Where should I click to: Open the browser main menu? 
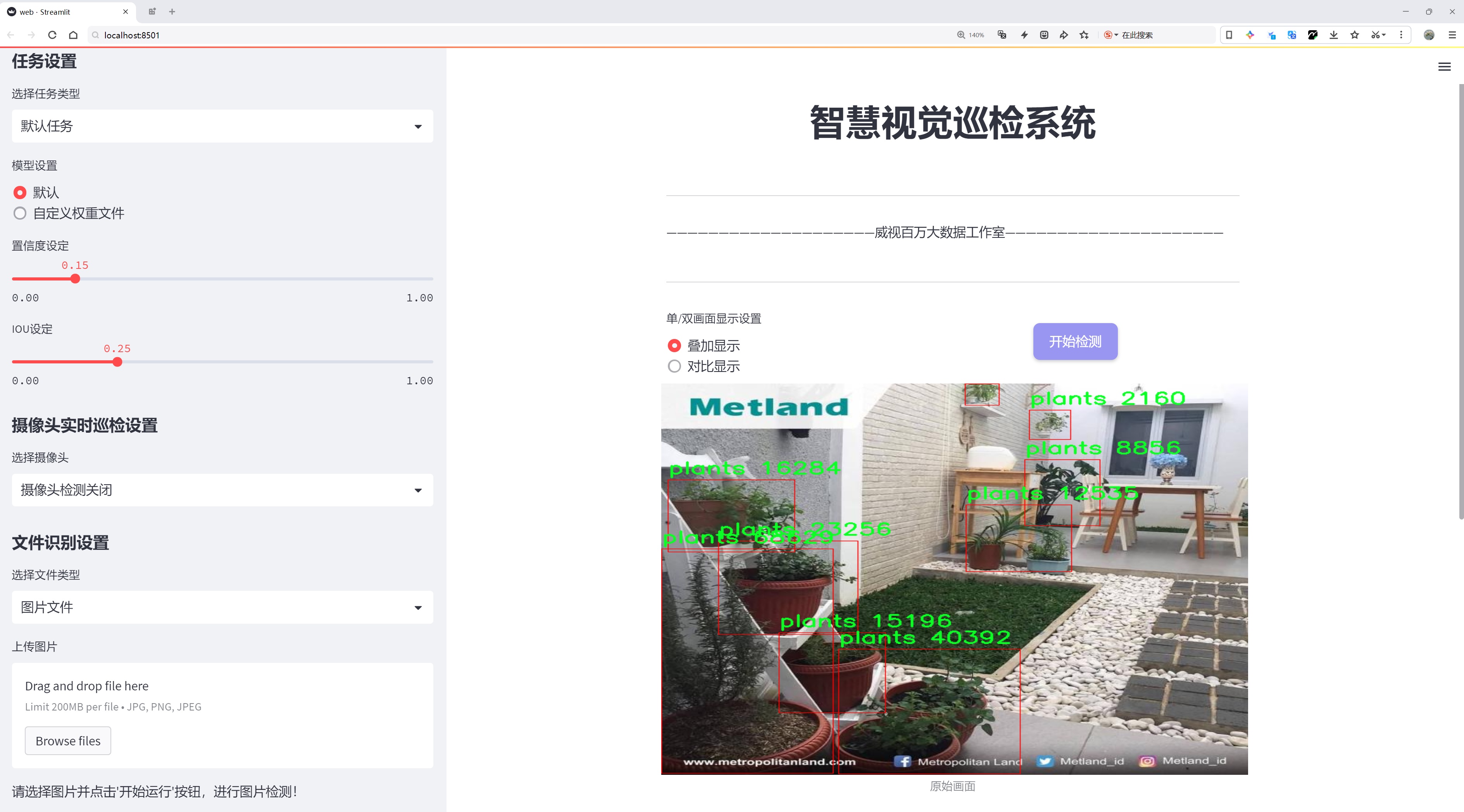coord(1452,34)
